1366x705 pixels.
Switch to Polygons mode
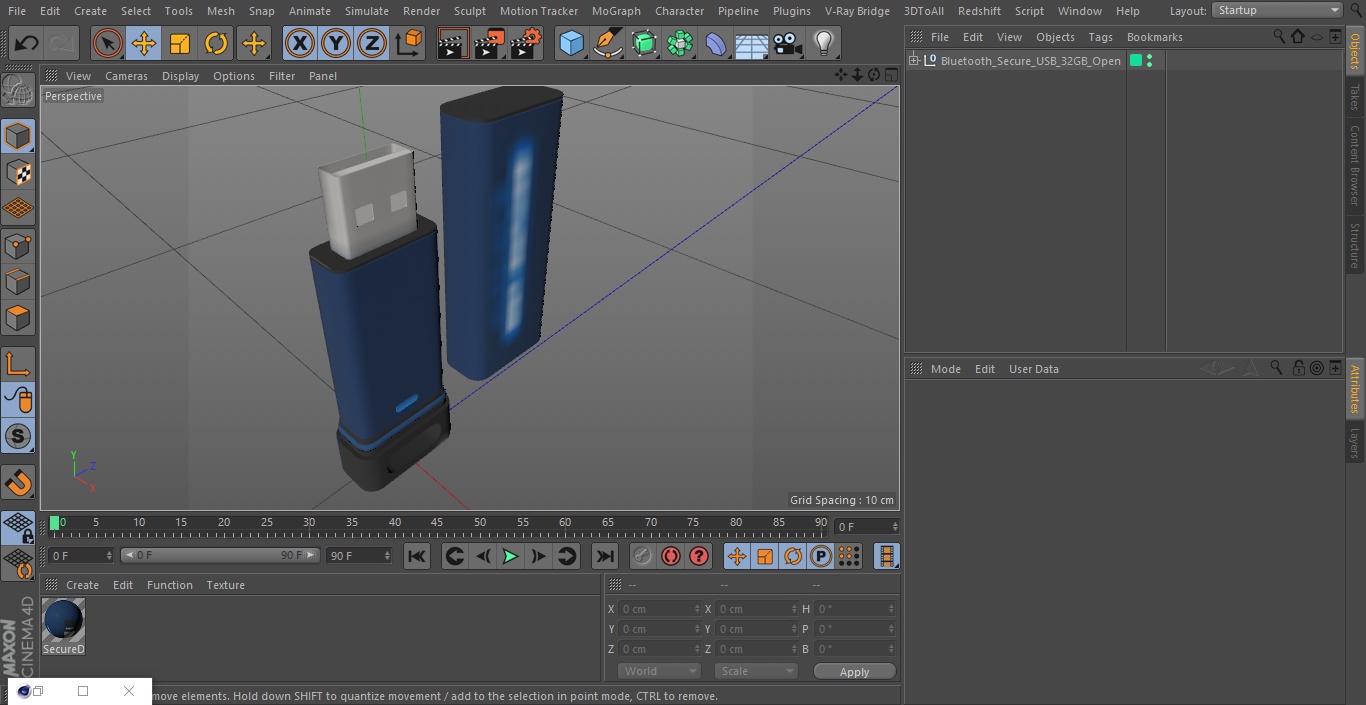[x=18, y=318]
